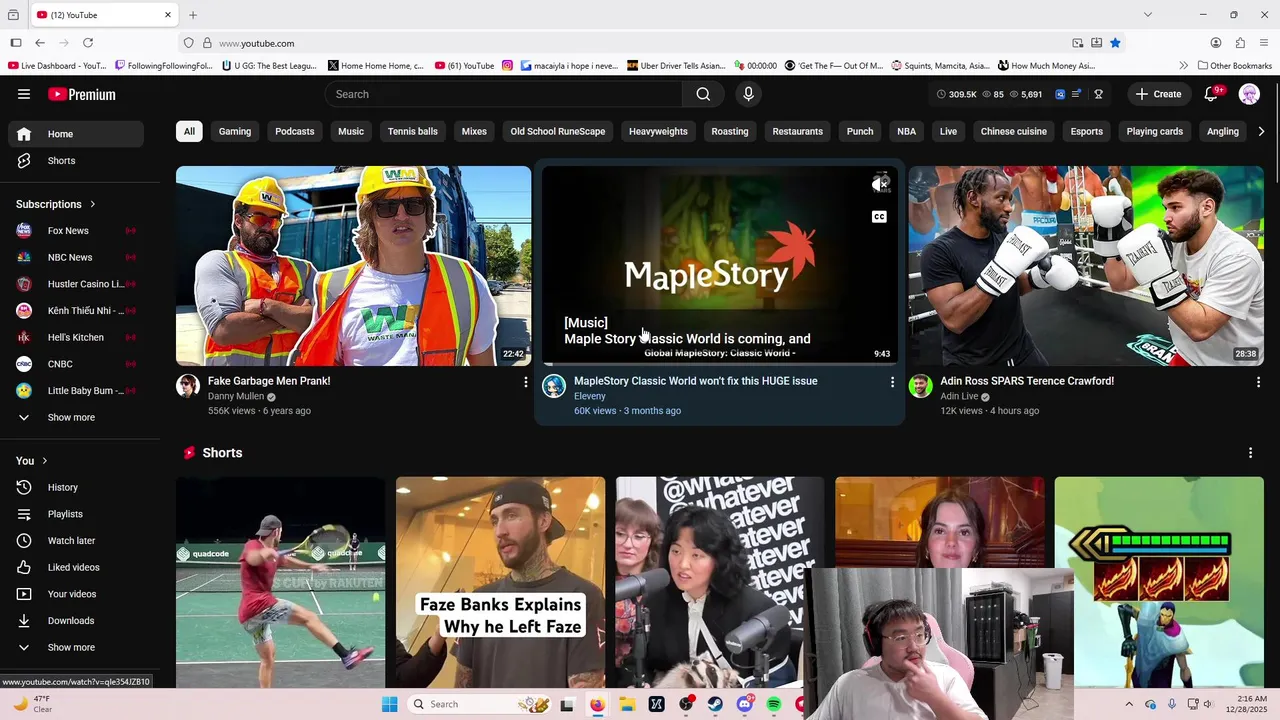Click the search magnifier button
1280x720 pixels.
(x=703, y=94)
